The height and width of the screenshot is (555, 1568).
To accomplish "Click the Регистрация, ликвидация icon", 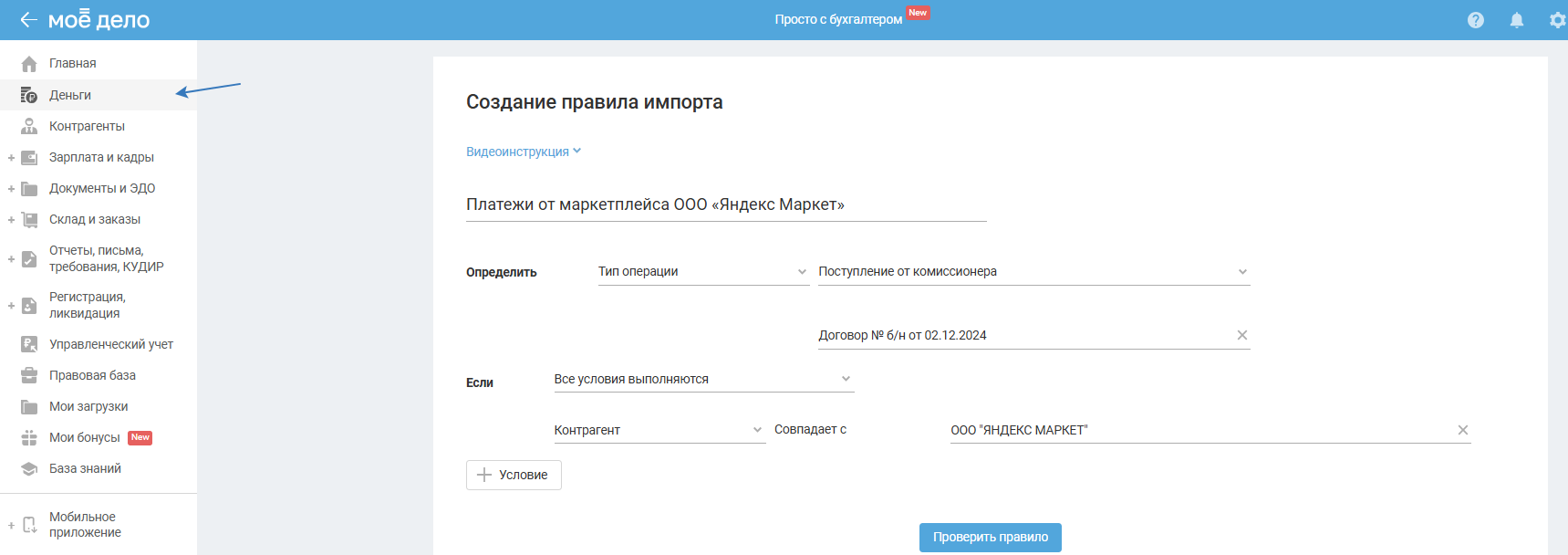I will click(x=29, y=306).
